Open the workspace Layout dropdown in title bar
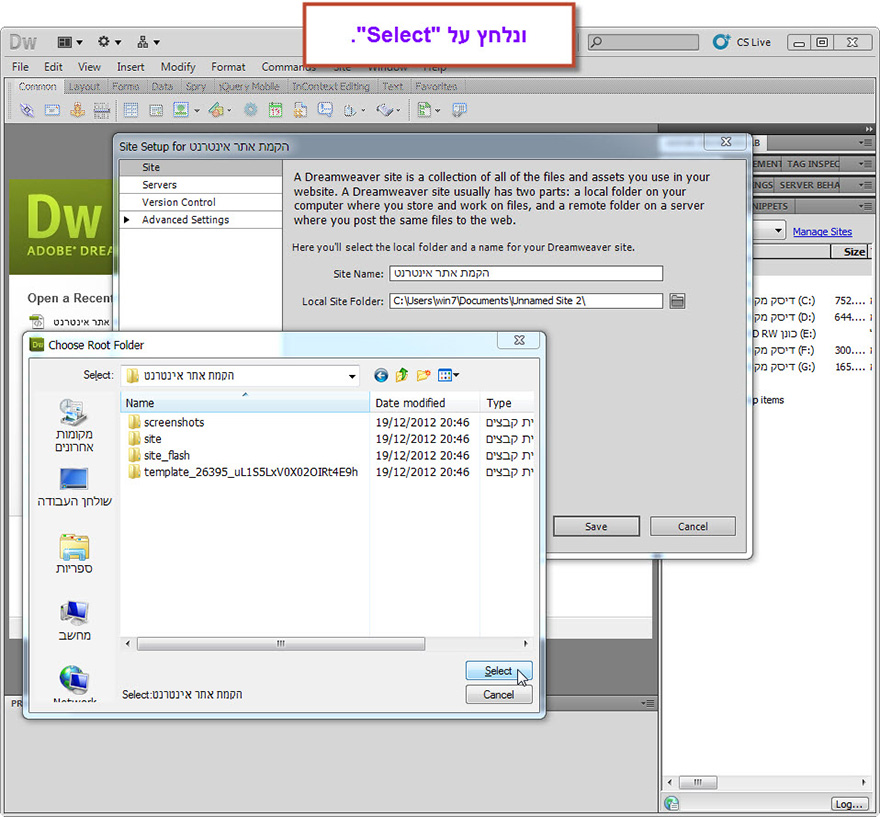This screenshot has height=817, width=880. 70,42
